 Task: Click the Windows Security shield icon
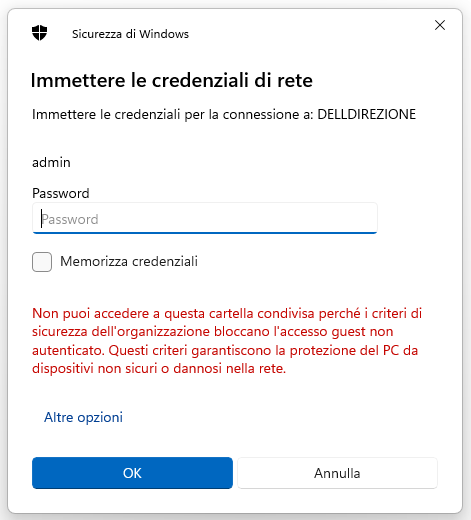[39, 33]
